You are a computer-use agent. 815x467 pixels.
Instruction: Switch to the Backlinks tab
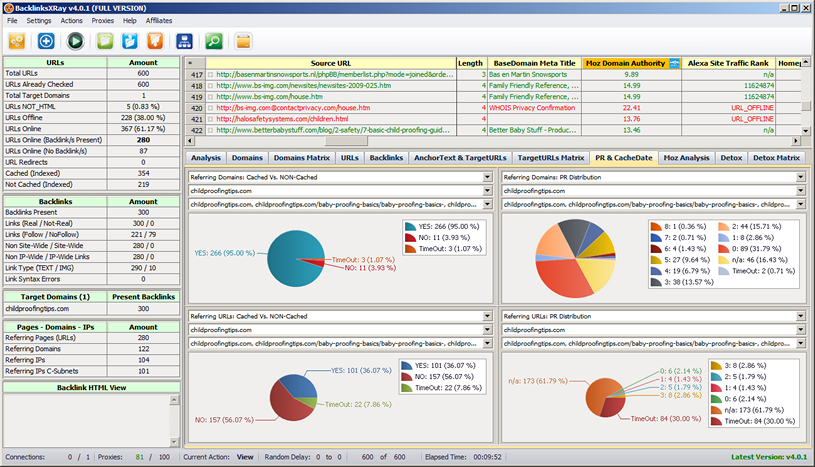tap(386, 158)
